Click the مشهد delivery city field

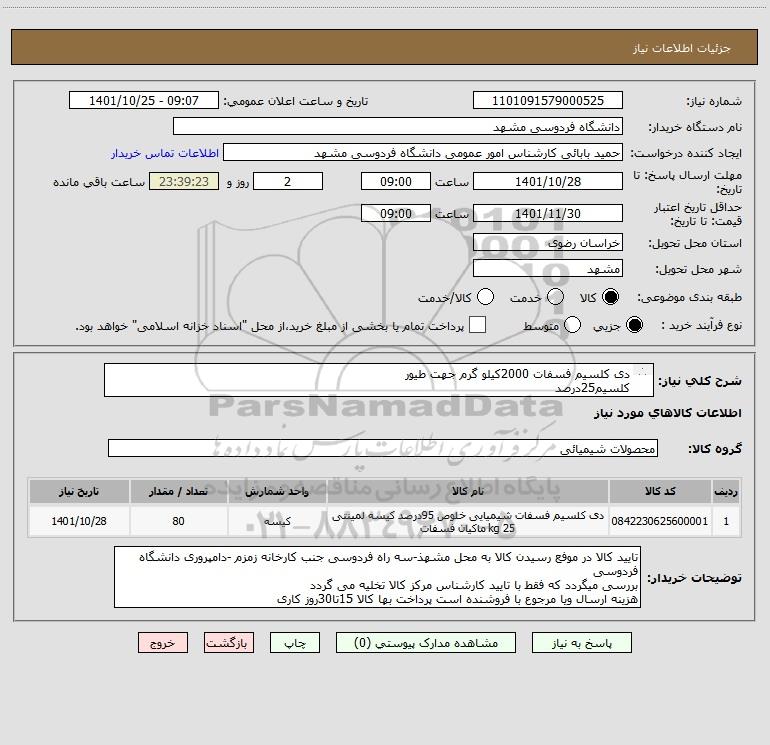tap(548, 269)
